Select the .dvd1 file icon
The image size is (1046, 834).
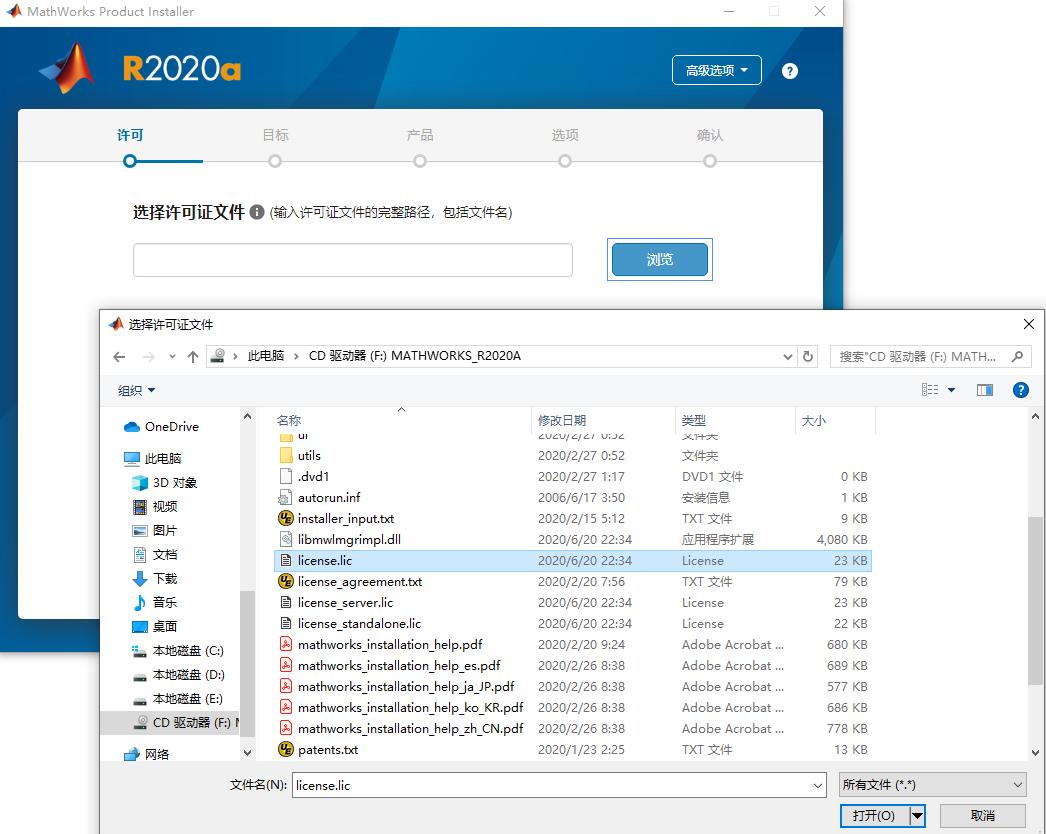coord(286,476)
